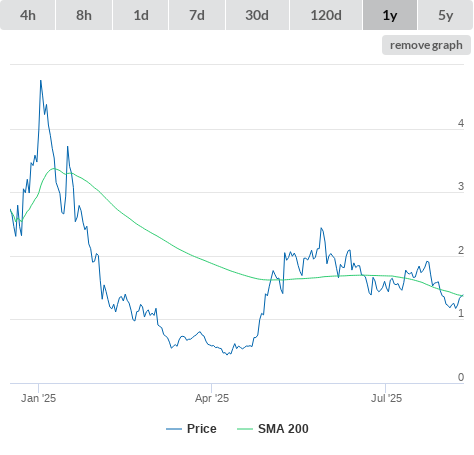Click the Jan '25 axis label

pos(38,398)
